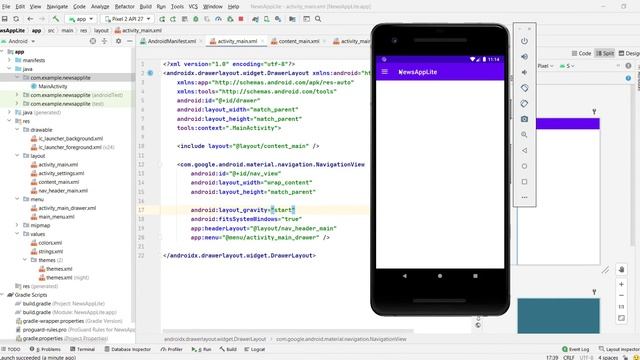Click the navigate back arrow in toolbar

pyautogui.click(x=30, y=19)
